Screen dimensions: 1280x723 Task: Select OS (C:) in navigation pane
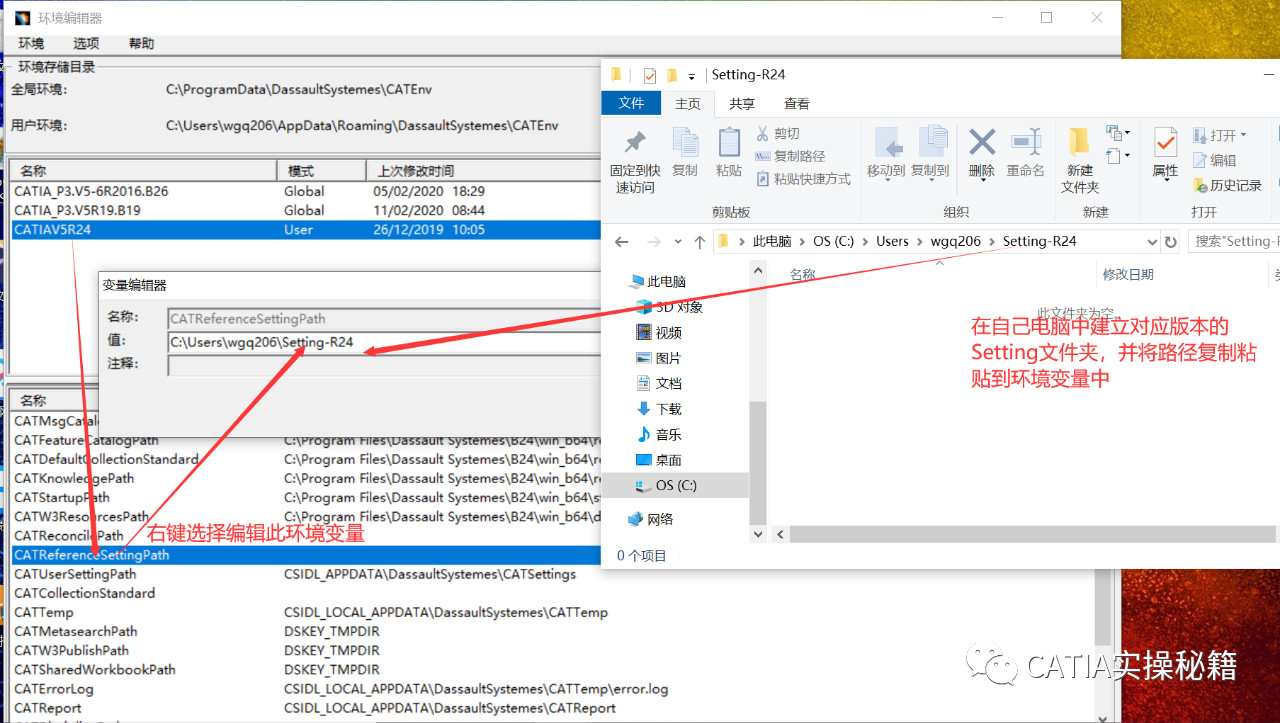(676, 486)
